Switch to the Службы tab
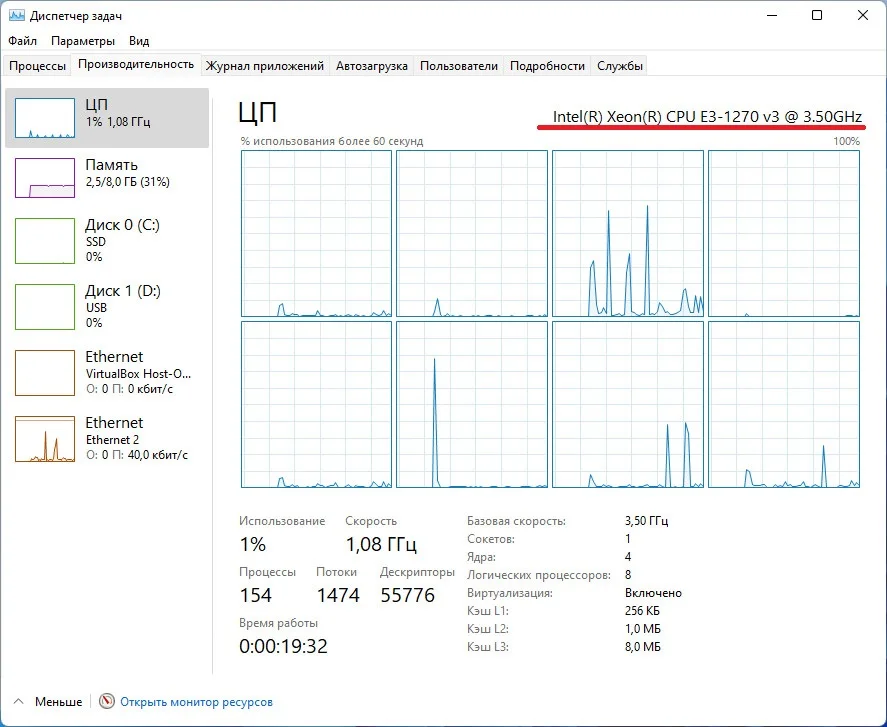The image size is (887, 727). click(x=620, y=66)
